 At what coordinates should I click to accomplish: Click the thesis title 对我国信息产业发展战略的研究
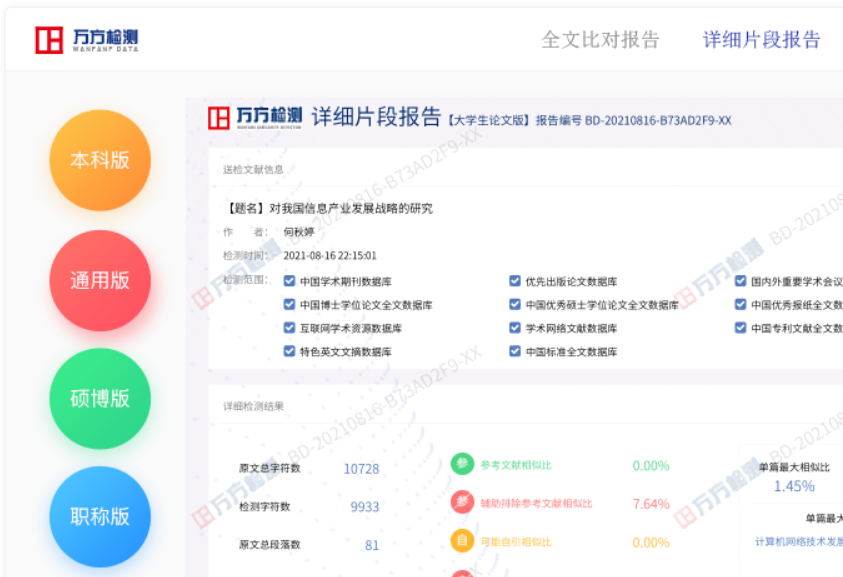[x=351, y=208]
